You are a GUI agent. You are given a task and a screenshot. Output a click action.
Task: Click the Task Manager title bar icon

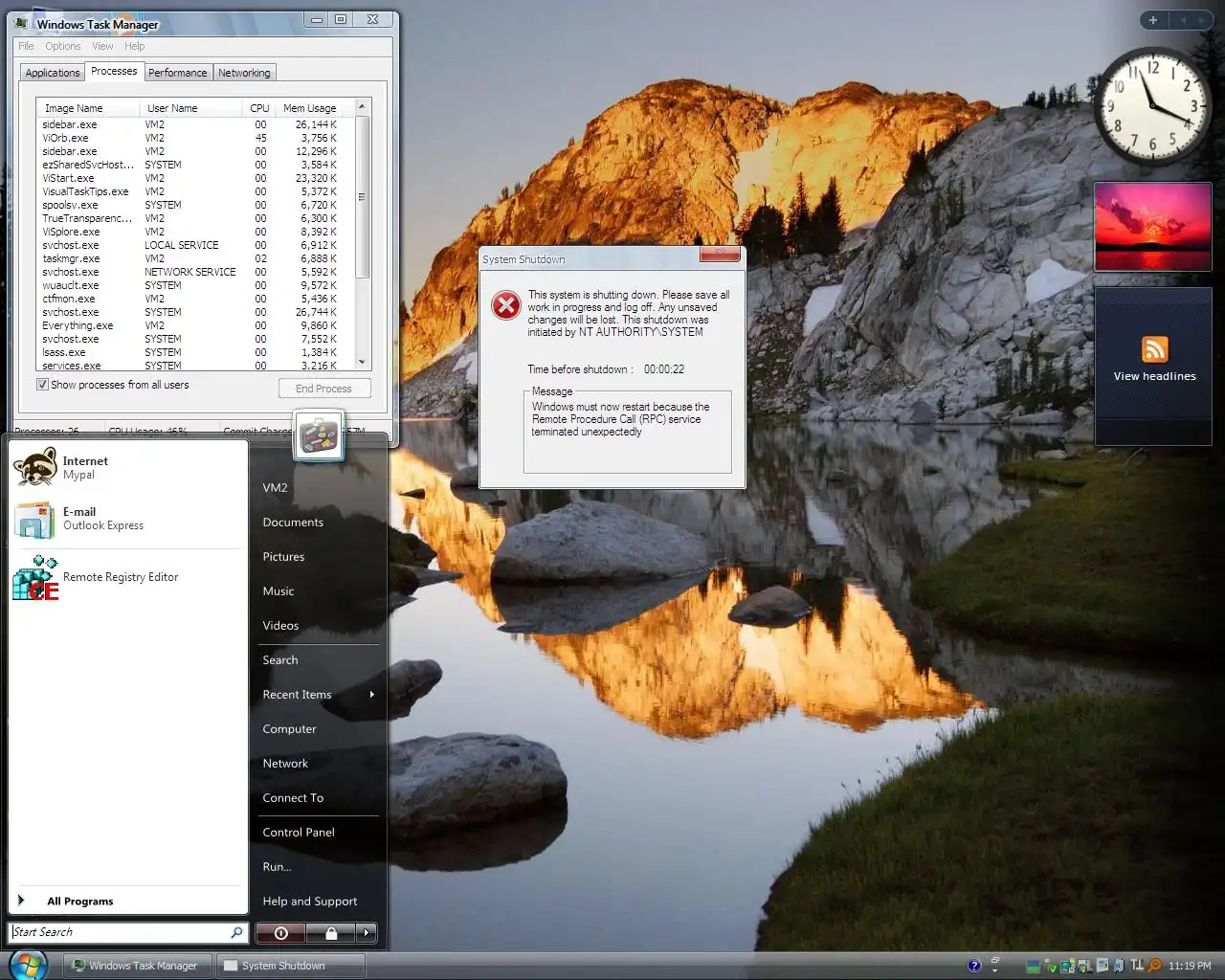[x=23, y=23]
